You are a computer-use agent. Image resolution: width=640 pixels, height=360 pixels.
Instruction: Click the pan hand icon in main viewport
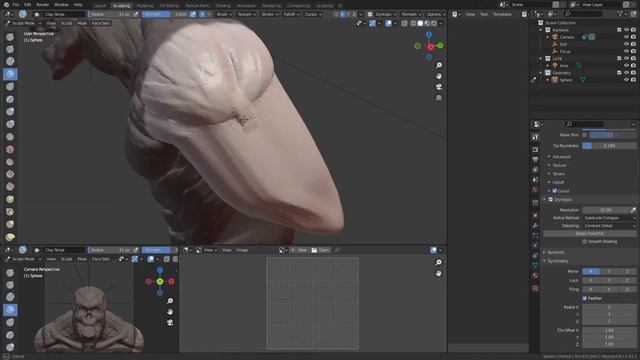(439, 76)
